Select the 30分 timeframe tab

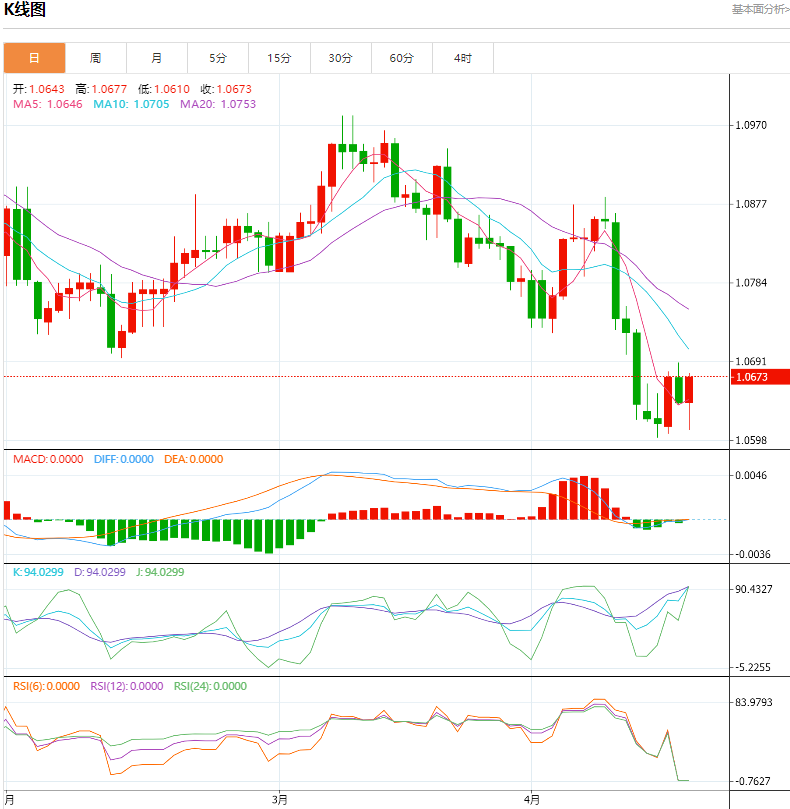(x=340, y=58)
